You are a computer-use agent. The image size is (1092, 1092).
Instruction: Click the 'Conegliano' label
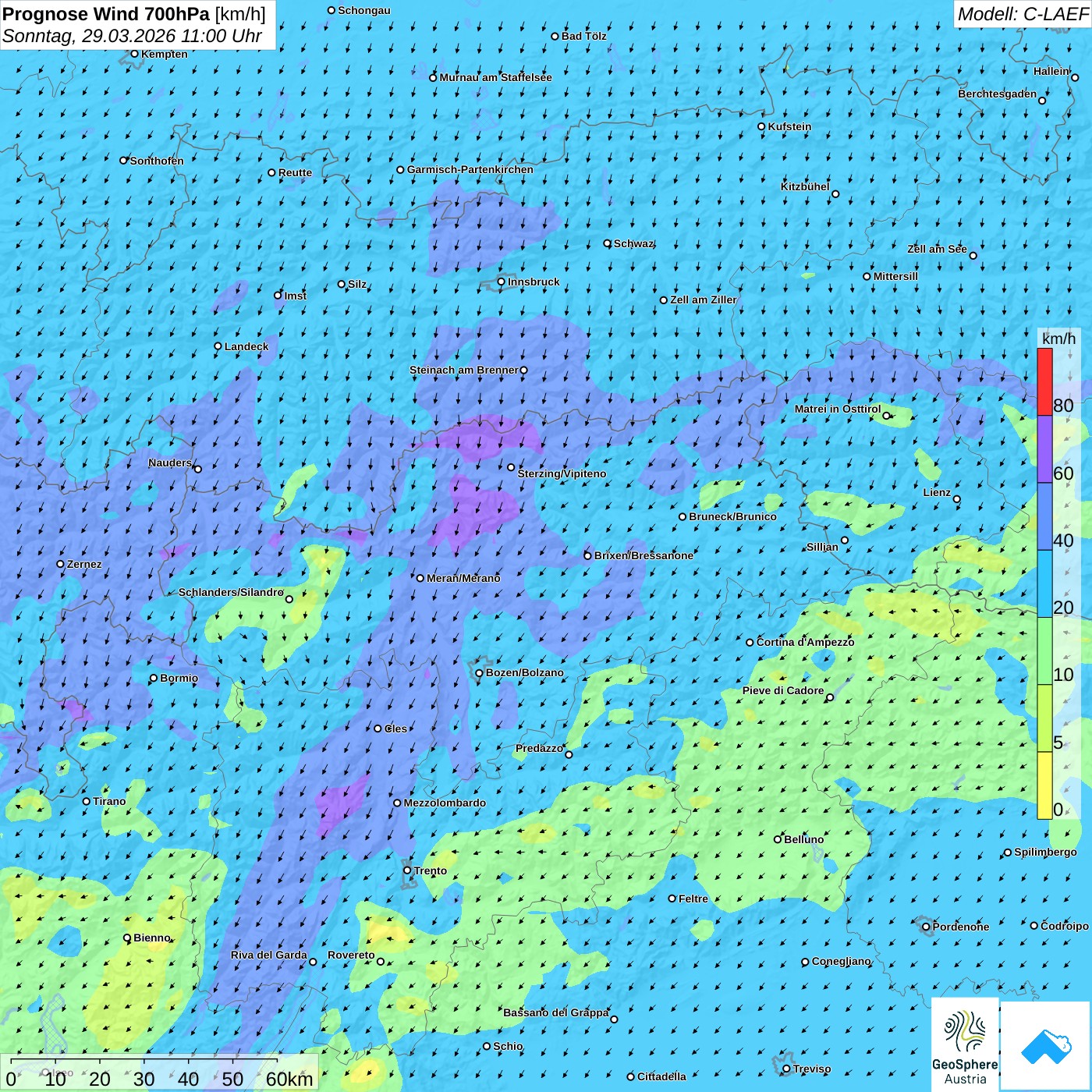(841, 961)
